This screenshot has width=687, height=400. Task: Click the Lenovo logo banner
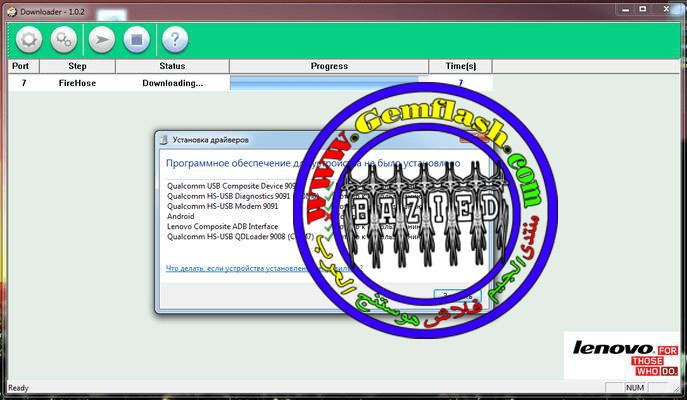(621, 355)
